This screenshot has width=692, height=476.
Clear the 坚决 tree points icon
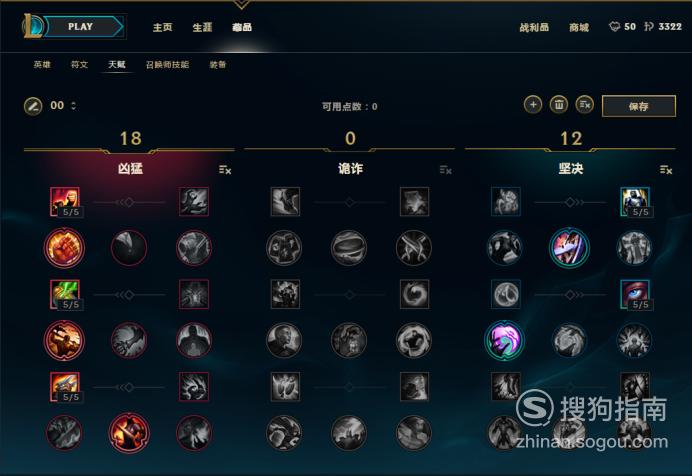[x=666, y=170]
